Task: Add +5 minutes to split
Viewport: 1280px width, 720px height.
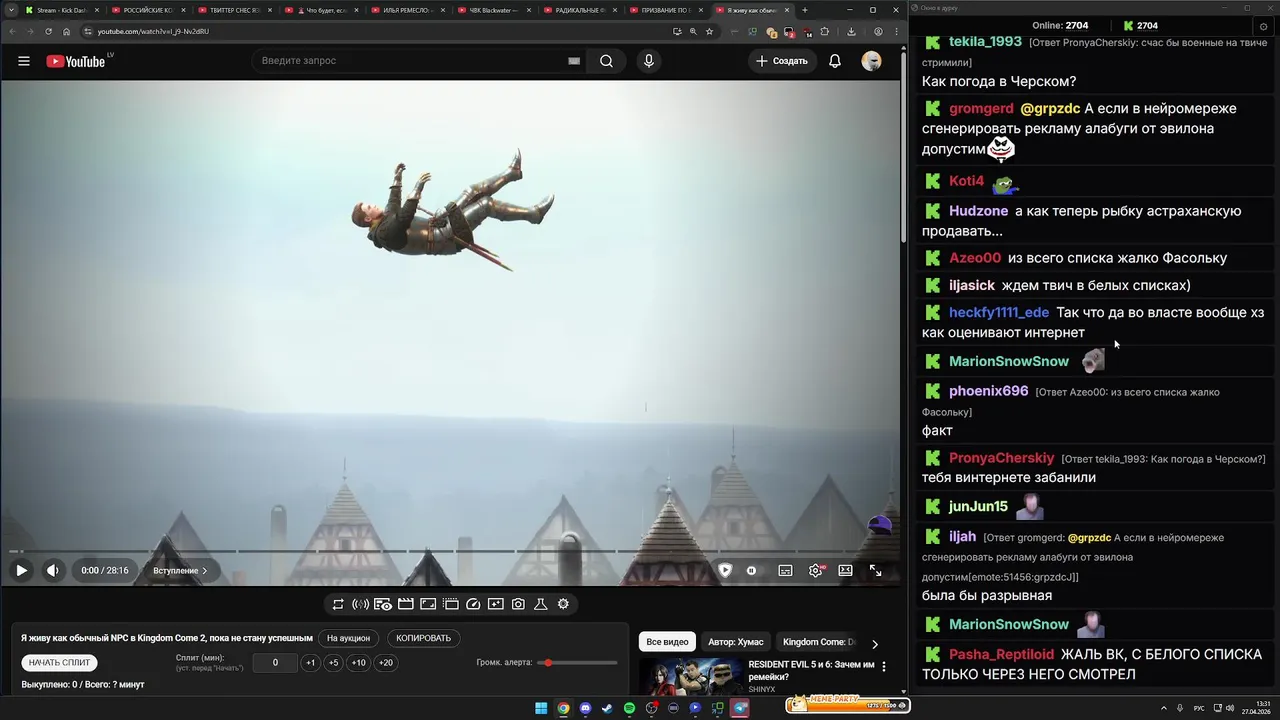Action: click(333, 662)
